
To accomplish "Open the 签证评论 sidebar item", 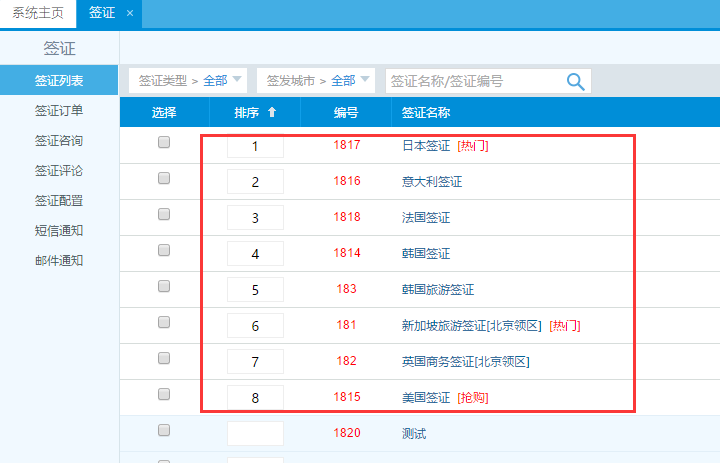I will [x=59, y=170].
